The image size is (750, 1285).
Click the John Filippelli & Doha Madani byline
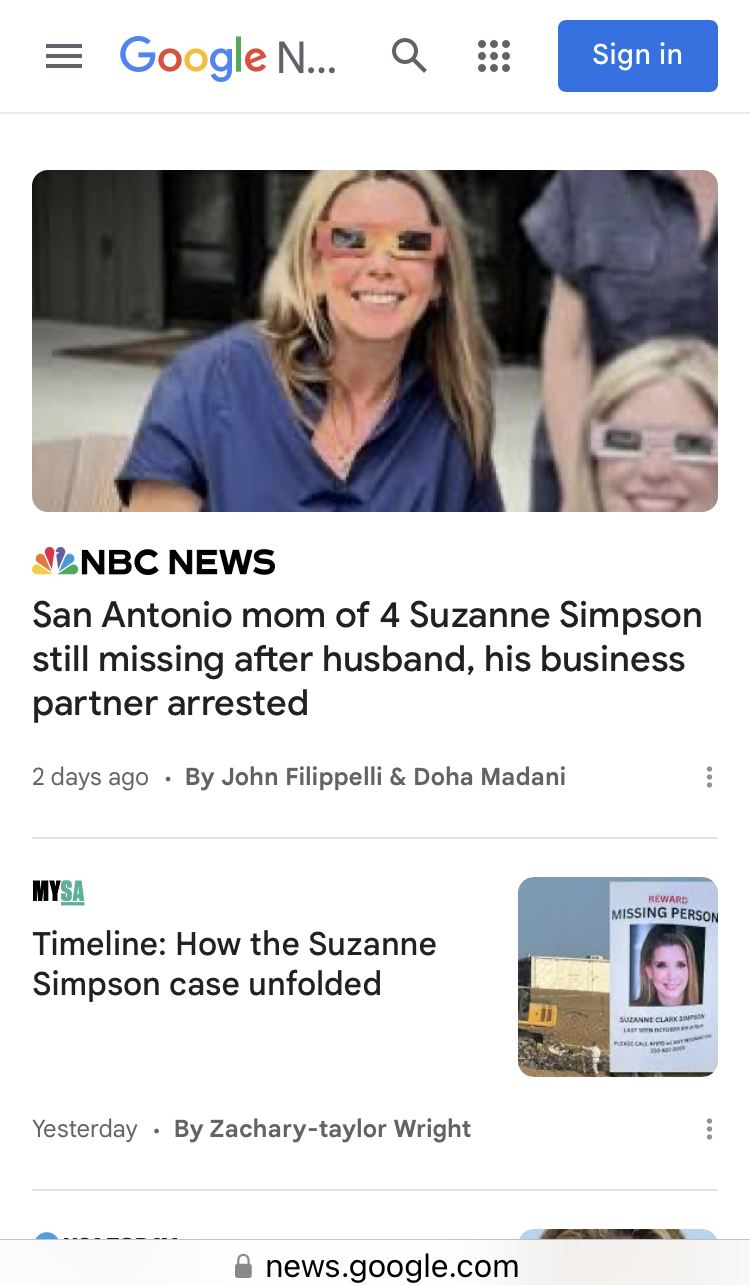(x=375, y=777)
